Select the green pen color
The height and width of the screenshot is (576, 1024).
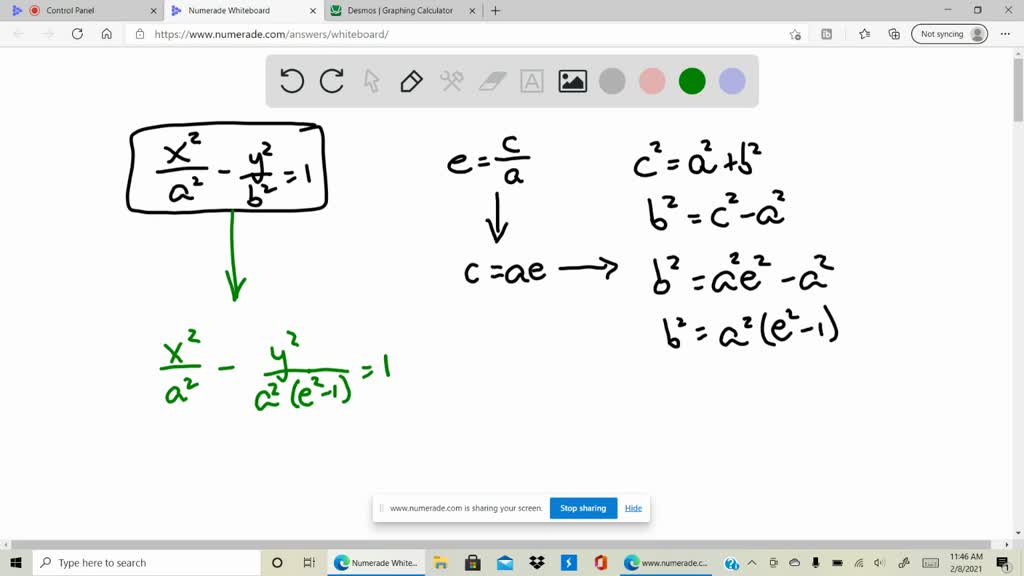coord(692,81)
